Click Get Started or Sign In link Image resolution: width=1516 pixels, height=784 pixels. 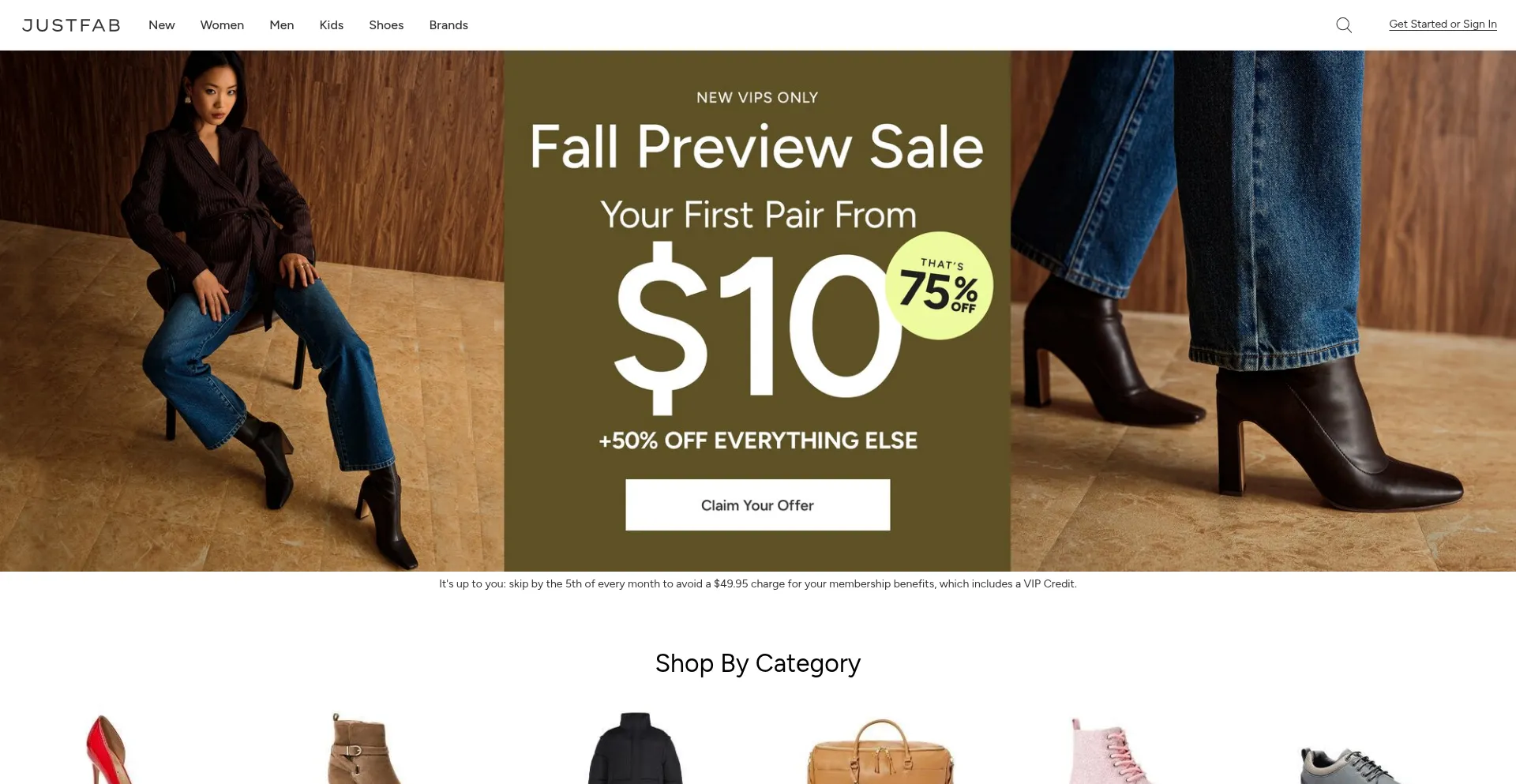pyautogui.click(x=1443, y=24)
